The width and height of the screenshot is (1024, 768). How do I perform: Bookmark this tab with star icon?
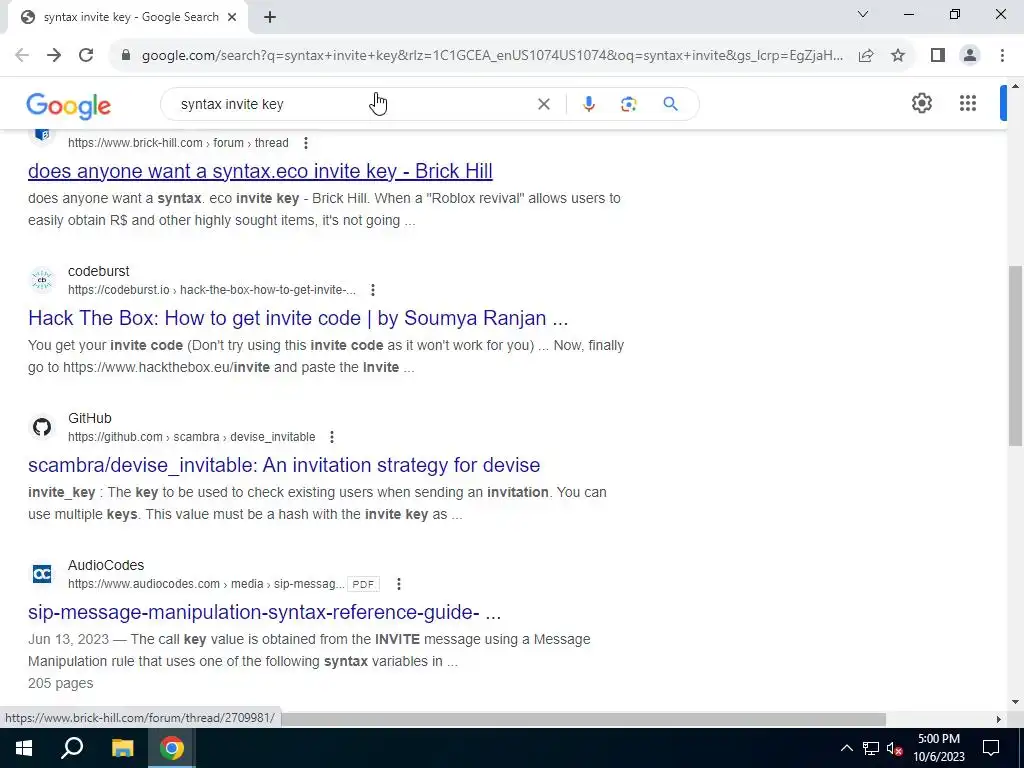coord(898,56)
